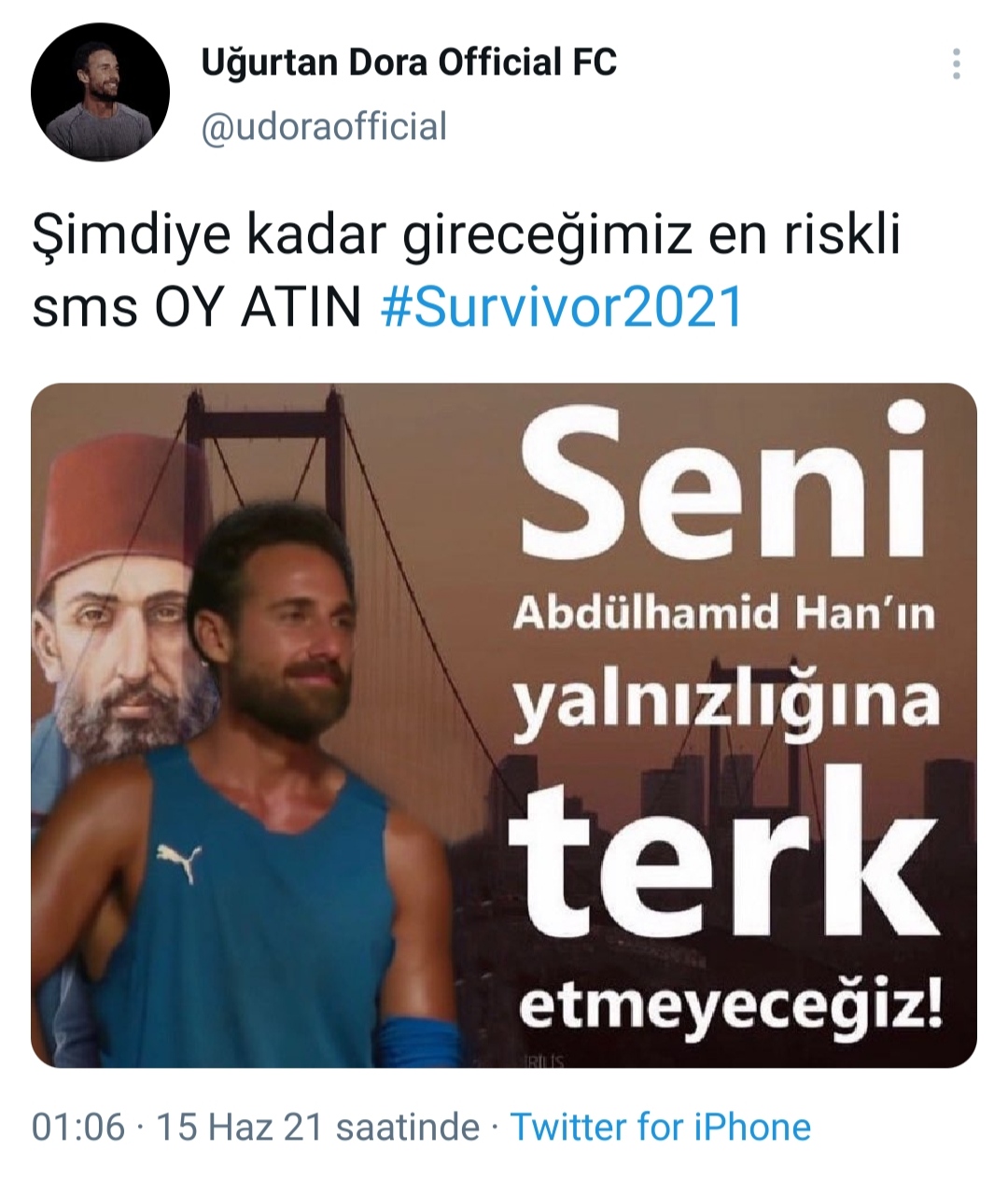Open the tweet's three-dot more options menu
Screen dimensions: 1008x1178
[956, 64]
